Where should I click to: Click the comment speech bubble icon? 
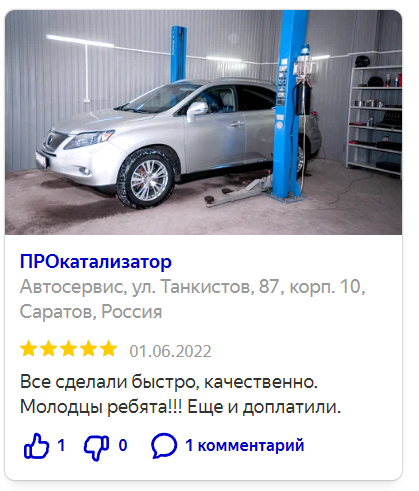164,446
